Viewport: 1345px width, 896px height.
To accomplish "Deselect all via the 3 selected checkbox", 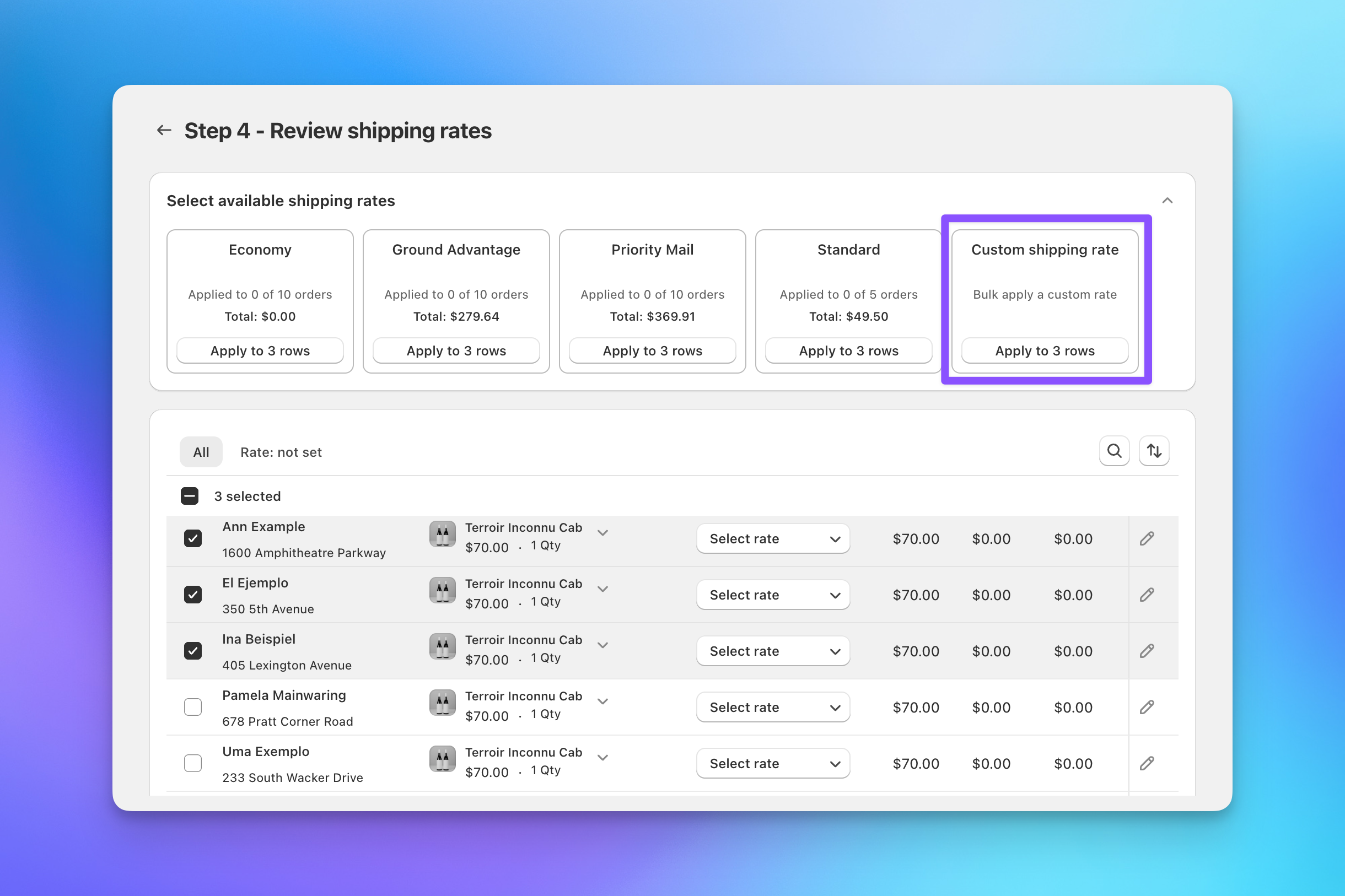I will (x=190, y=496).
